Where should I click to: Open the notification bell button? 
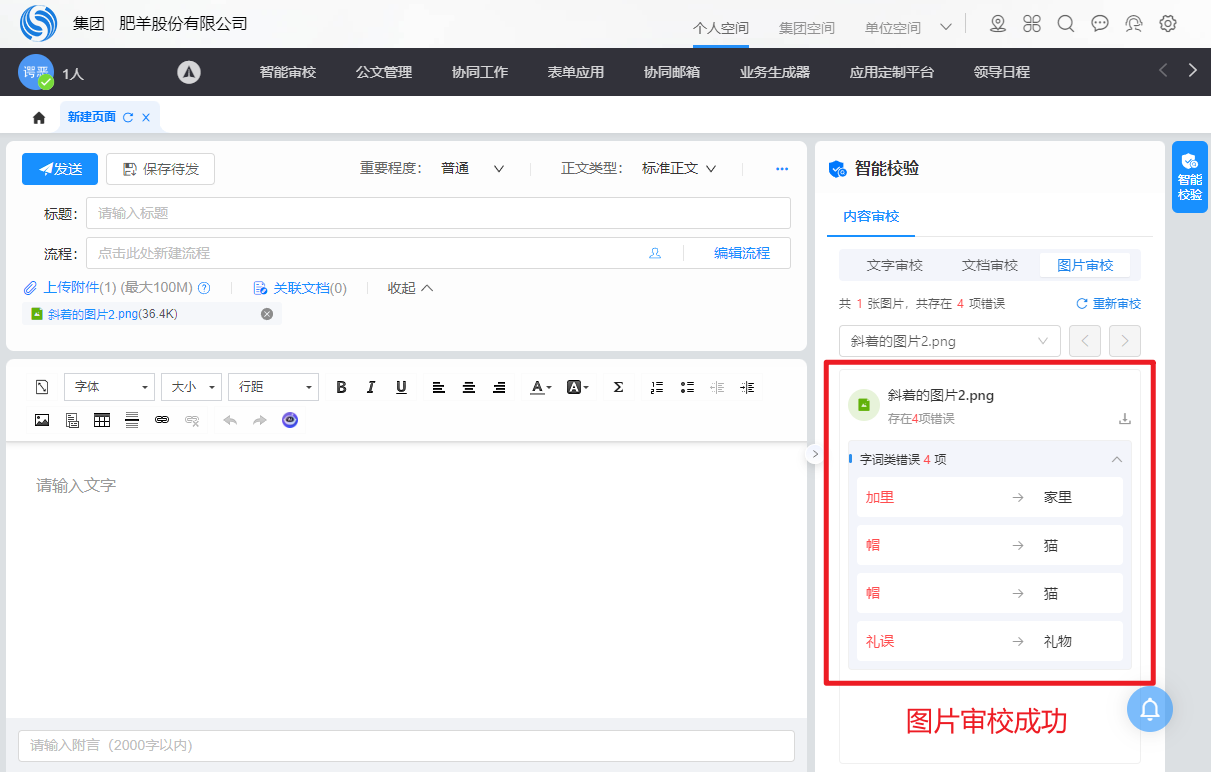point(1149,709)
